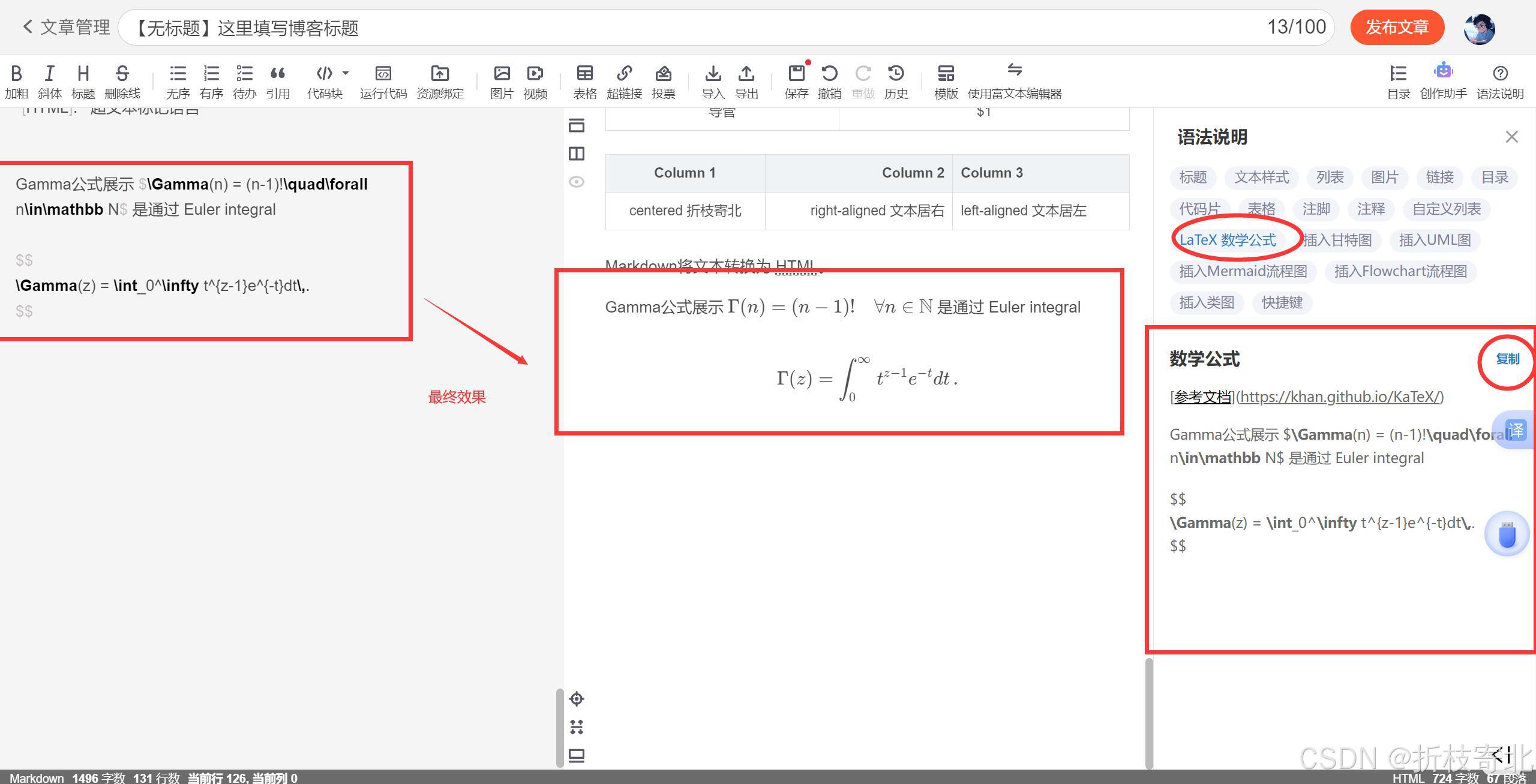
Task: Select the 插入甘特图 syntax tab
Action: [x=1337, y=240]
